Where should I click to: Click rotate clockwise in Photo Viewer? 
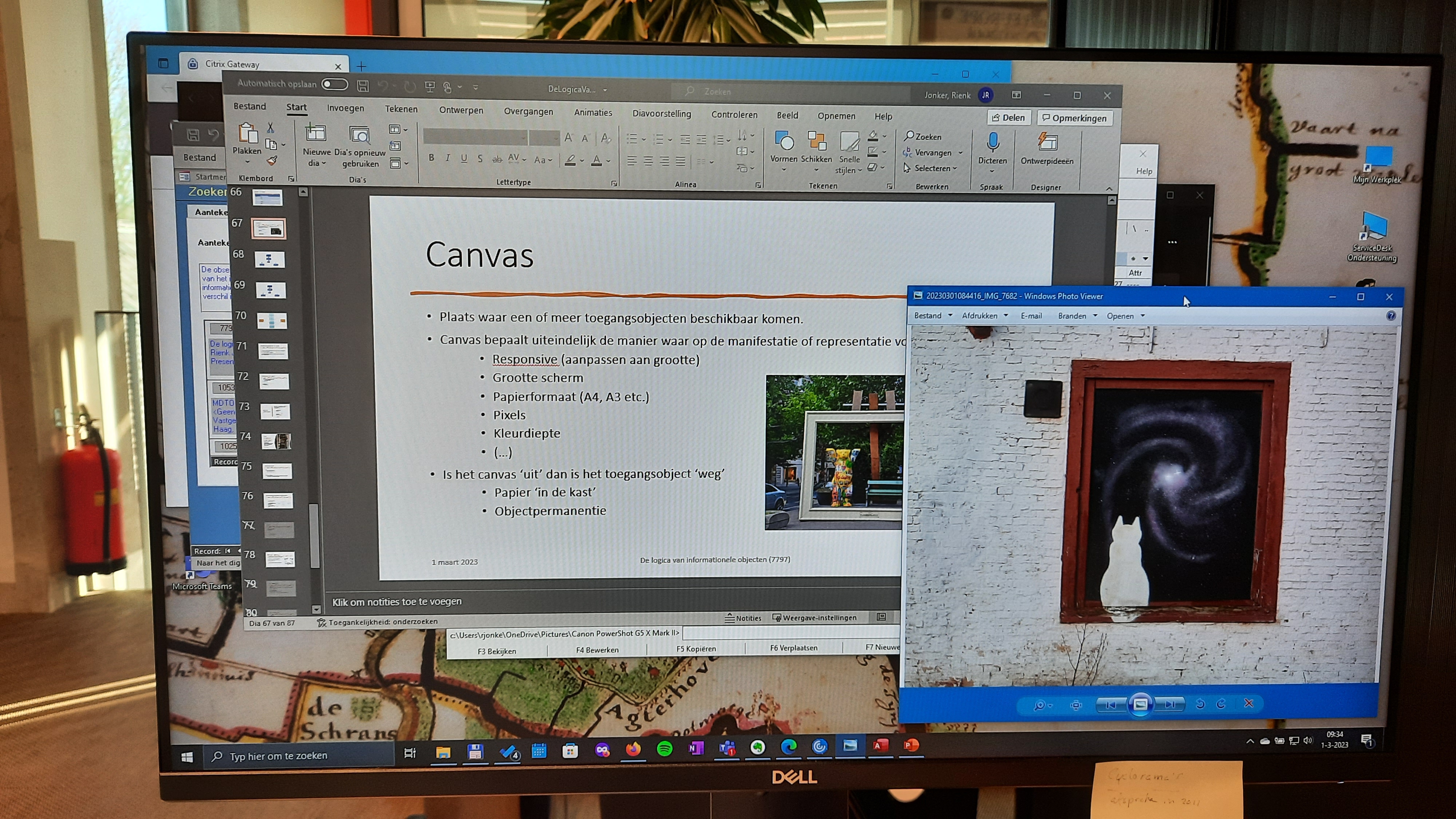click(1222, 704)
